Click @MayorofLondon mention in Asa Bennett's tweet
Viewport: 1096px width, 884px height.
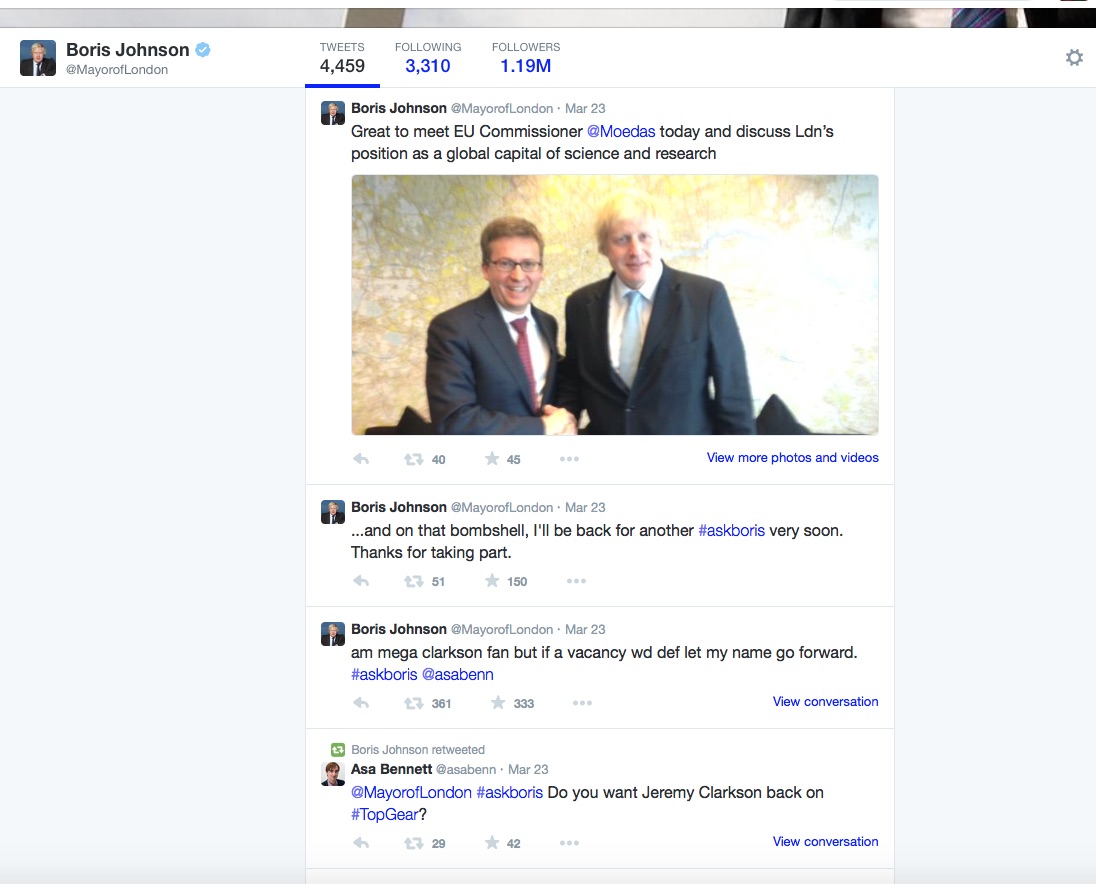click(411, 792)
